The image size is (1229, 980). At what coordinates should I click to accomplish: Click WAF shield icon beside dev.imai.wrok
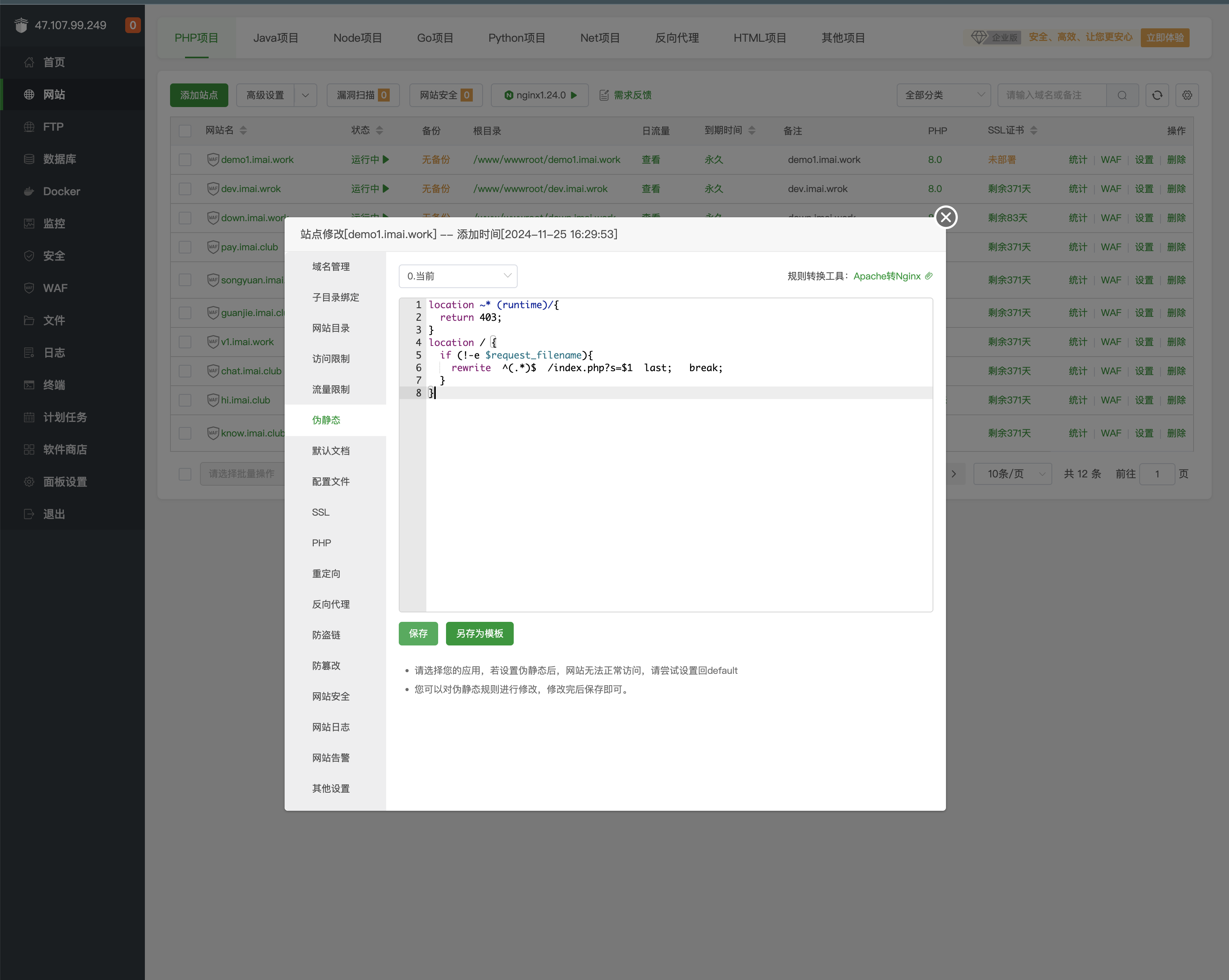pyautogui.click(x=213, y=189)
